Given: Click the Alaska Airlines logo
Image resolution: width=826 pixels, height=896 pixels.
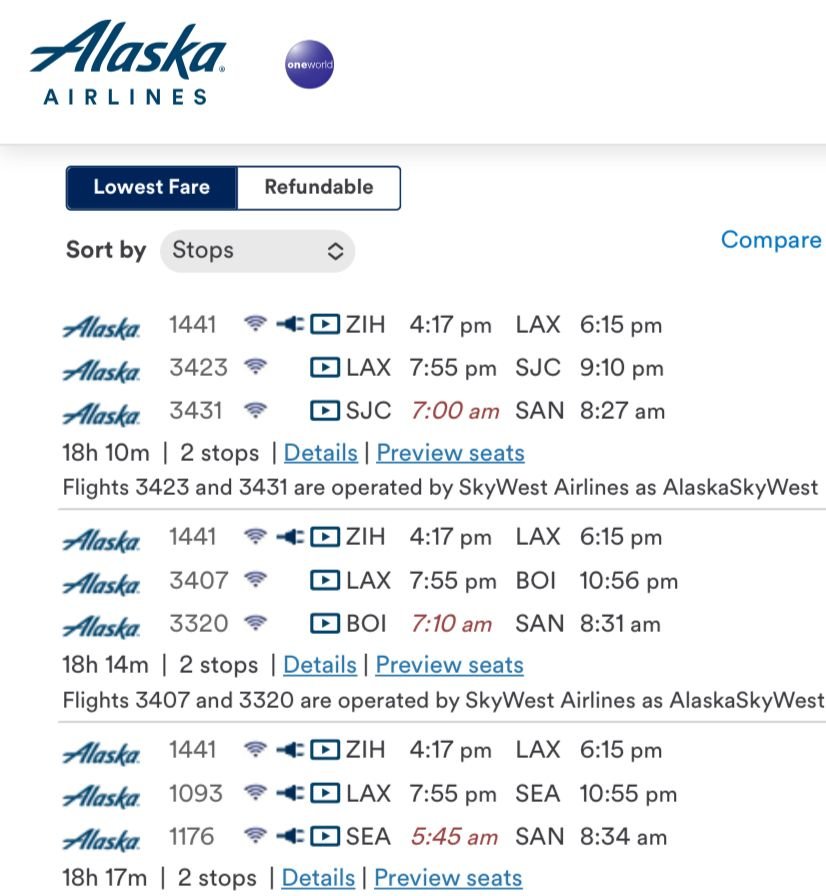Looking at the screenshot, I should point(128,64).
